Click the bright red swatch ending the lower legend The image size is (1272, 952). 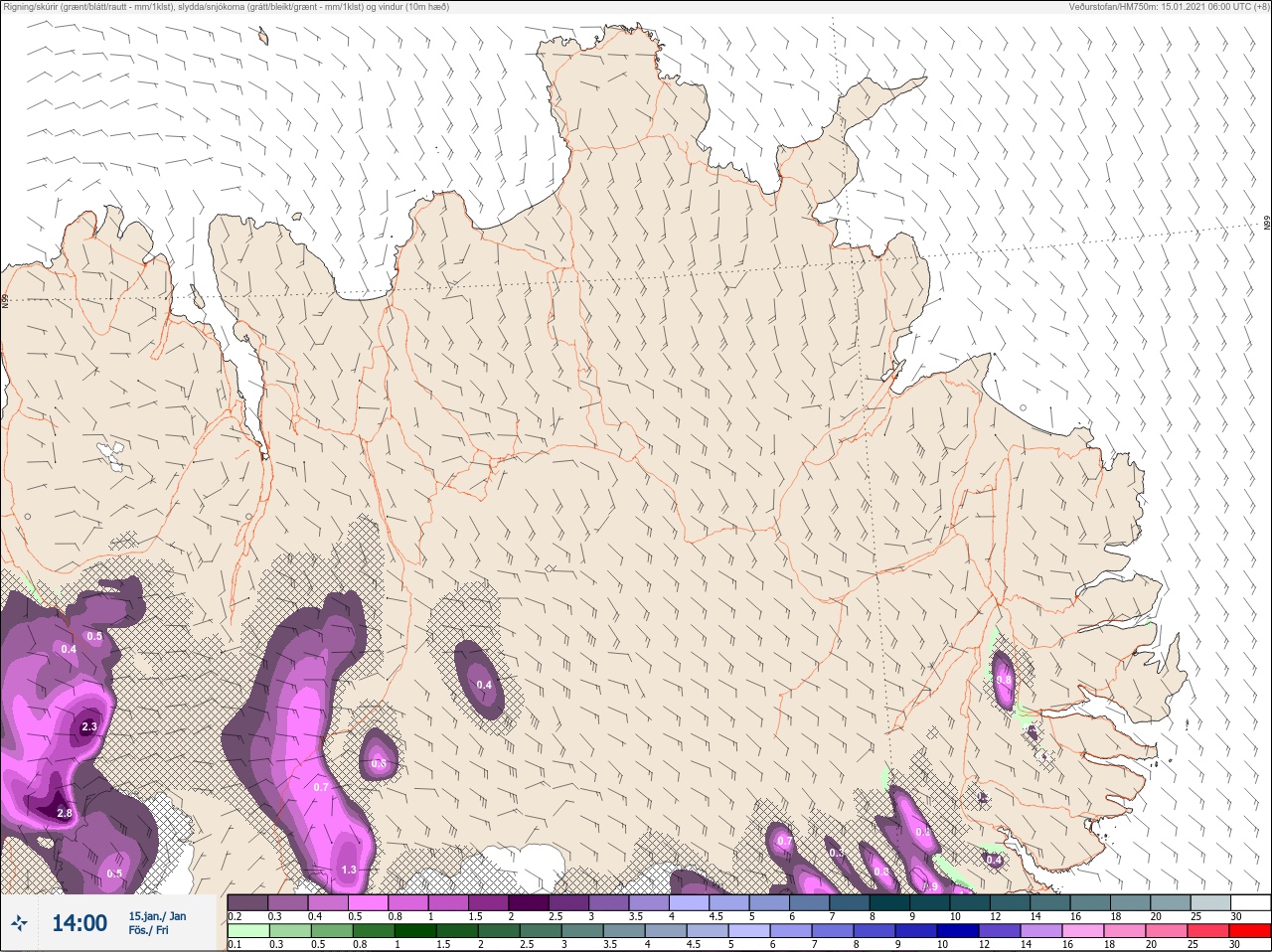pos(1250,932)
